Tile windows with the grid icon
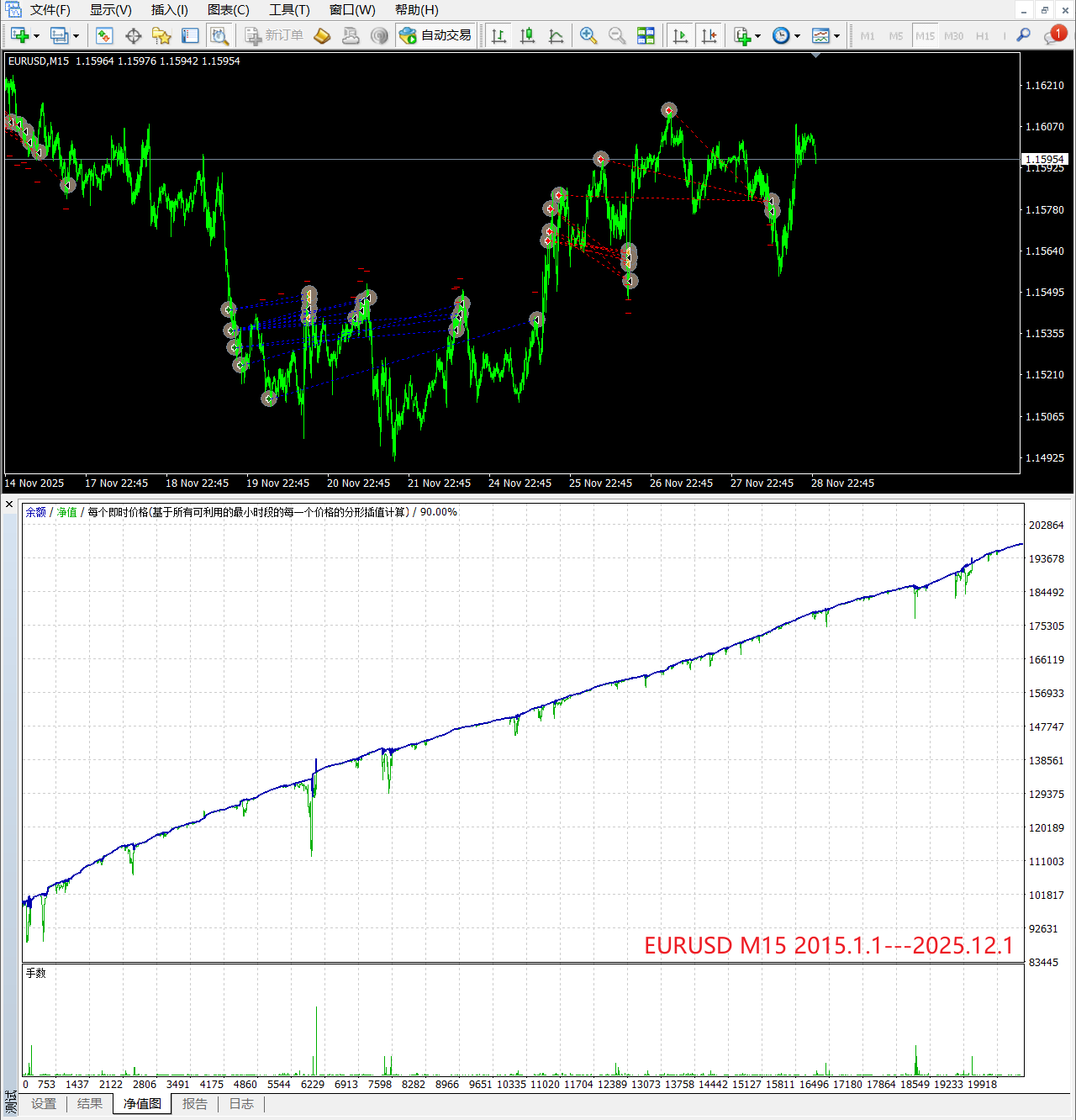The image size is (1076, 1120). pyautogui.click(x=646, y=35)
